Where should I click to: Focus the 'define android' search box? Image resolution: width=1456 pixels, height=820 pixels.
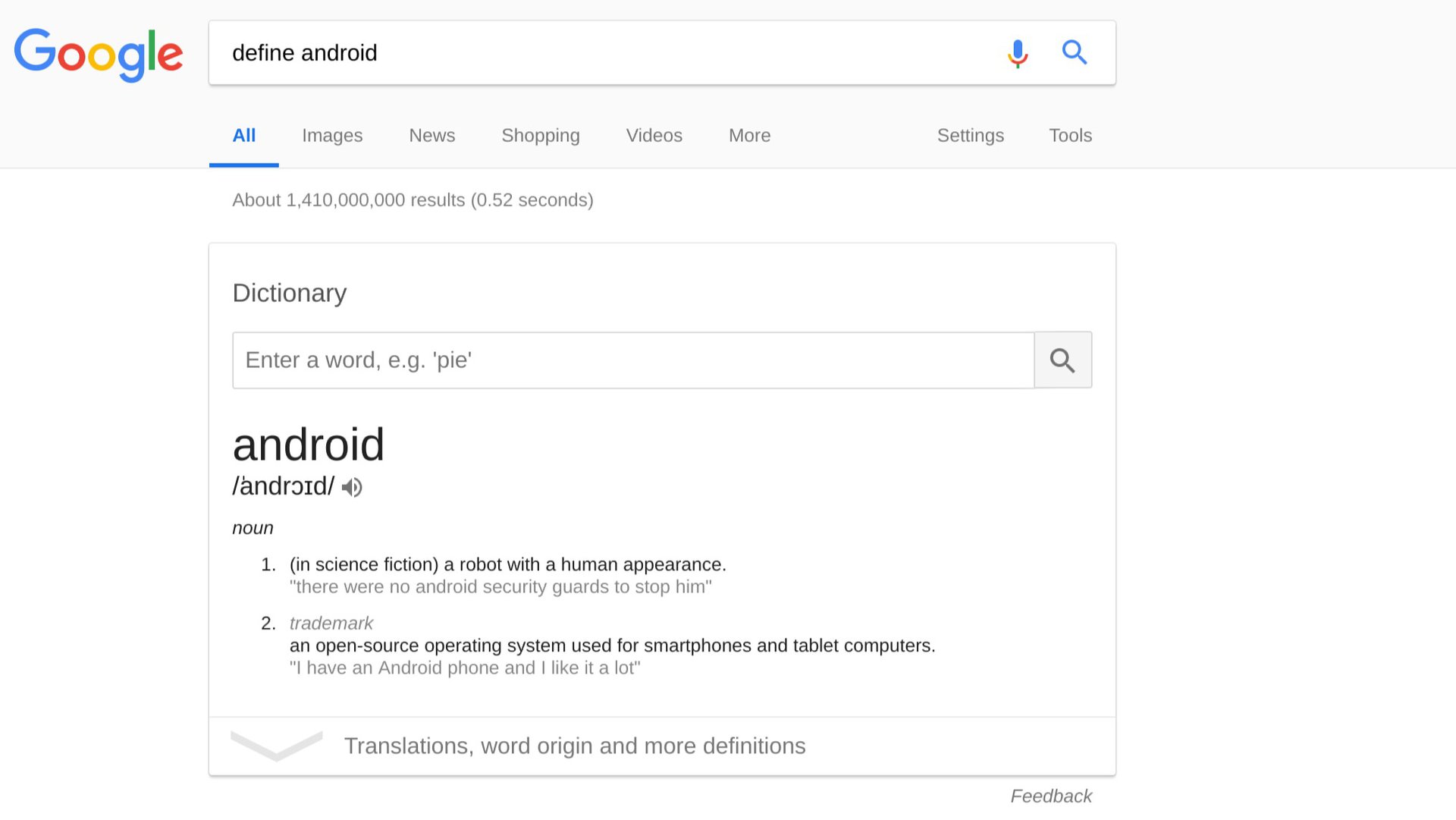point(607,53)
